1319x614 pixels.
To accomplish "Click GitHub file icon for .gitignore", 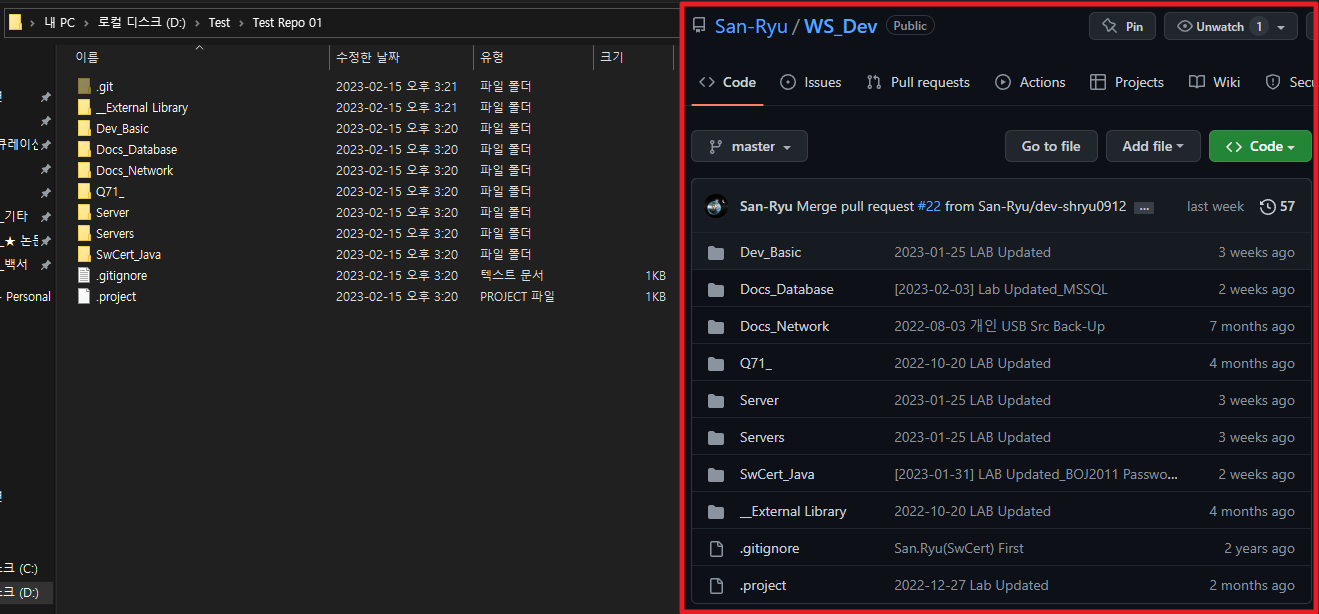I will (716, 549).
